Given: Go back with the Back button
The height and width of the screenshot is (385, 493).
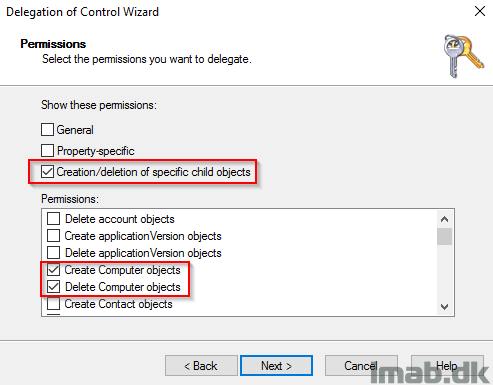Looking at the screenshot, I should coord(201,366).
